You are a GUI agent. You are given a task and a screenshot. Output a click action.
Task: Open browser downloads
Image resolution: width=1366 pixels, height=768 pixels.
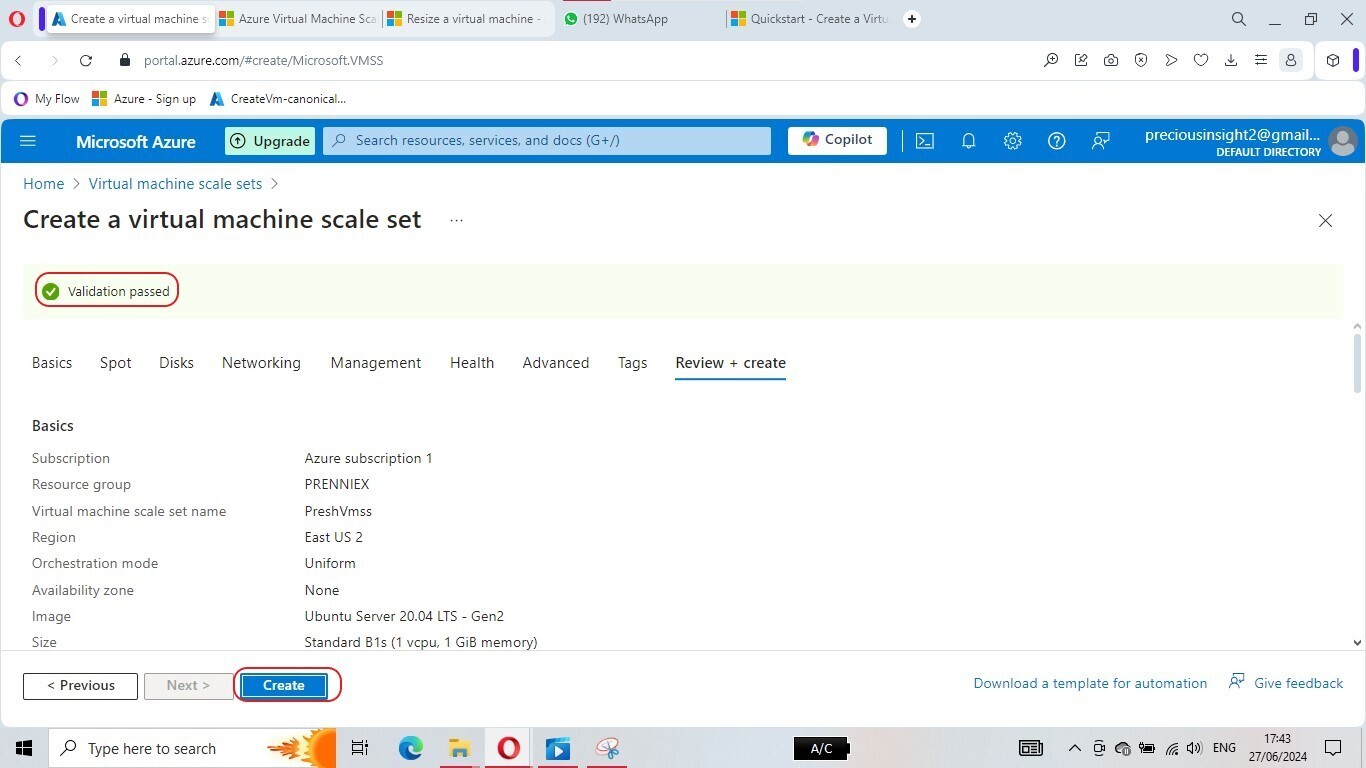pos(1231,60)
